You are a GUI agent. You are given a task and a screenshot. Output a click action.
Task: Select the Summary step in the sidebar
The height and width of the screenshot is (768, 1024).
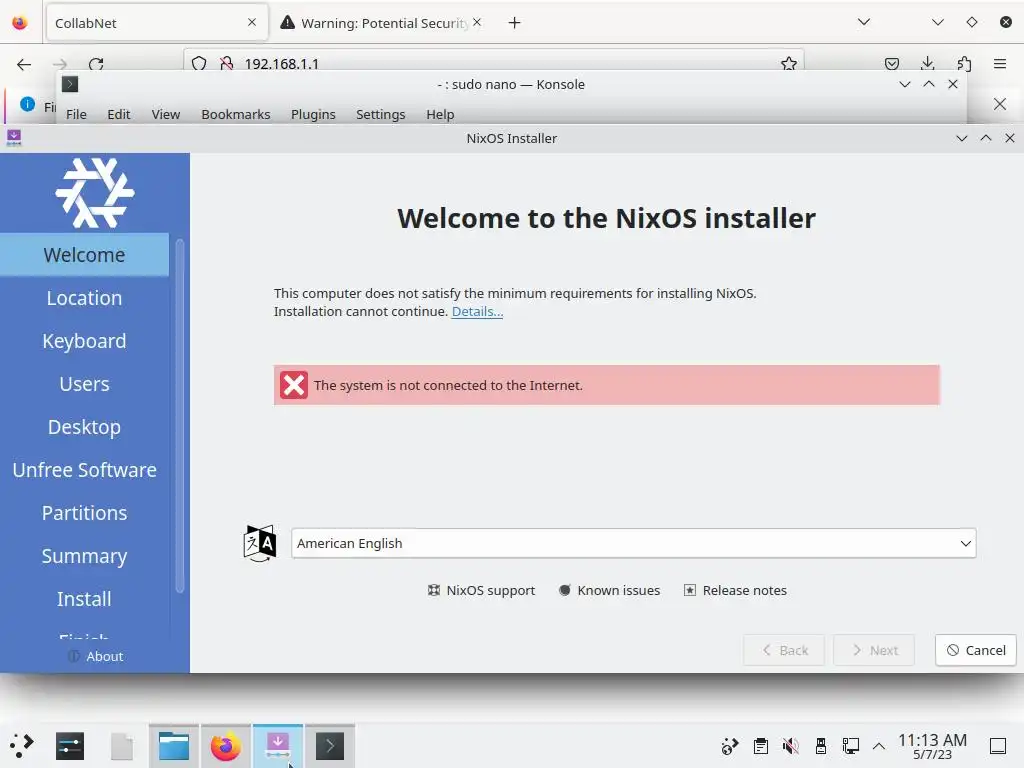[84, 556]
